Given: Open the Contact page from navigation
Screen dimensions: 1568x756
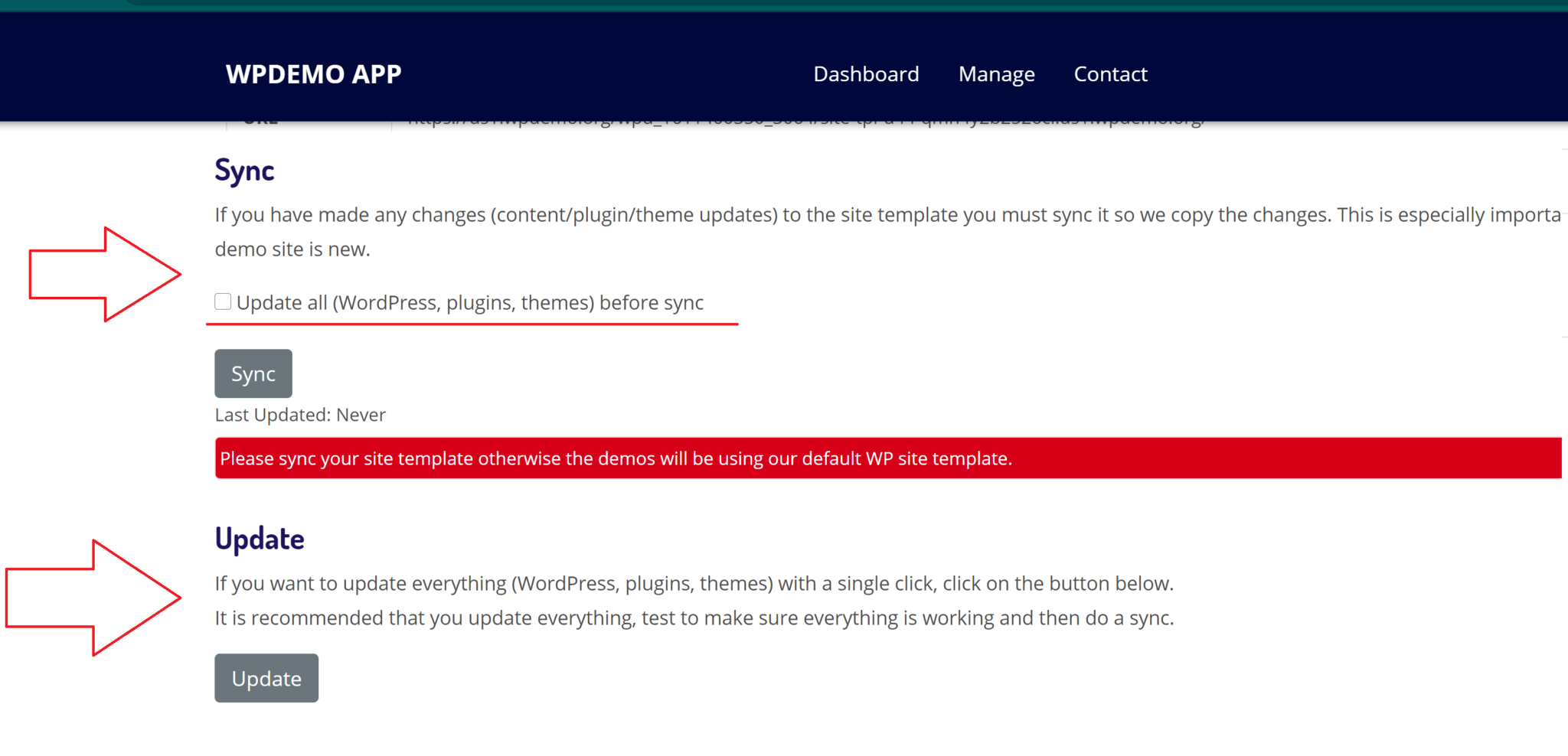Looking at the screenshot, I should pyautogui.click(x=1110, y=74).
